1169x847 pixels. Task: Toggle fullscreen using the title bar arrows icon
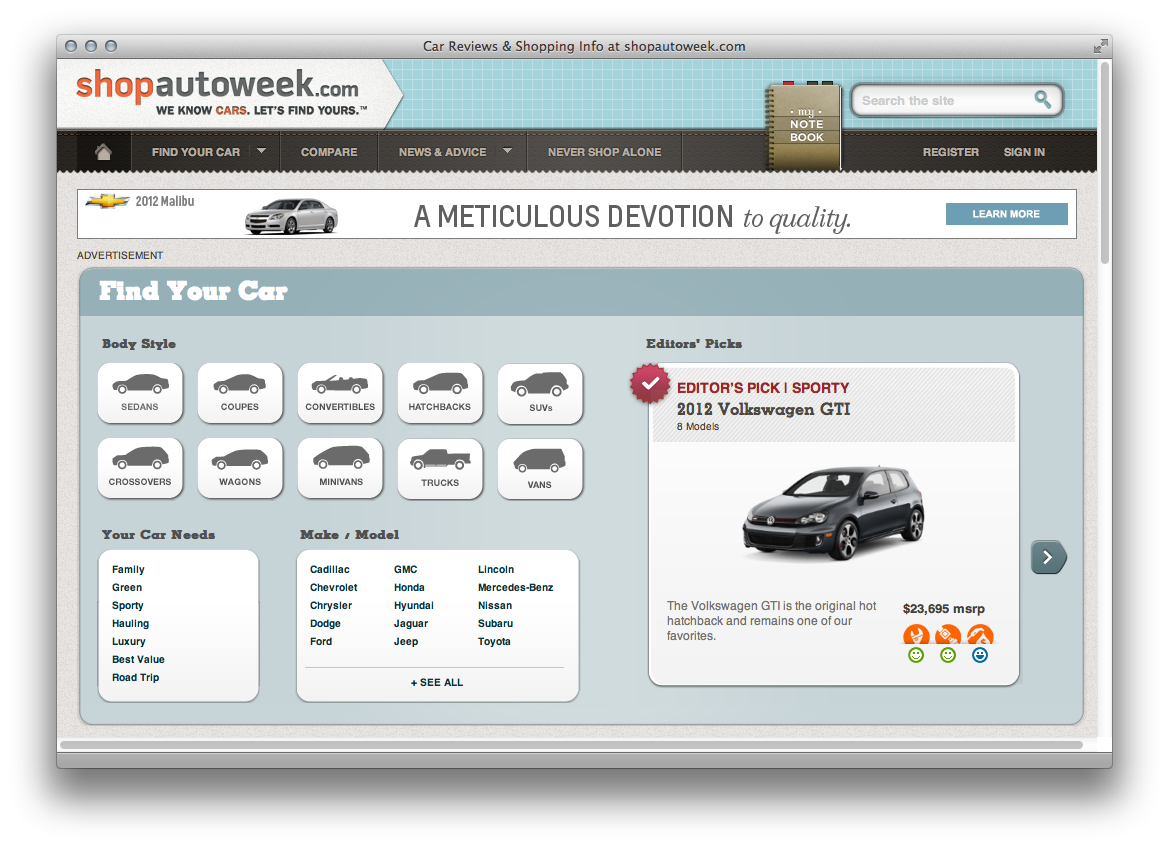point(1100,46)
